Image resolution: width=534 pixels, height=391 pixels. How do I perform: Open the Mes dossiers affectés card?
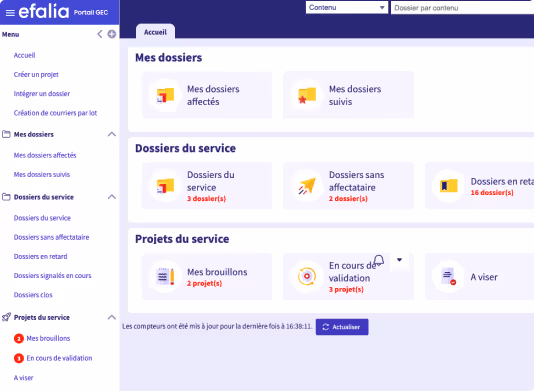207,95
